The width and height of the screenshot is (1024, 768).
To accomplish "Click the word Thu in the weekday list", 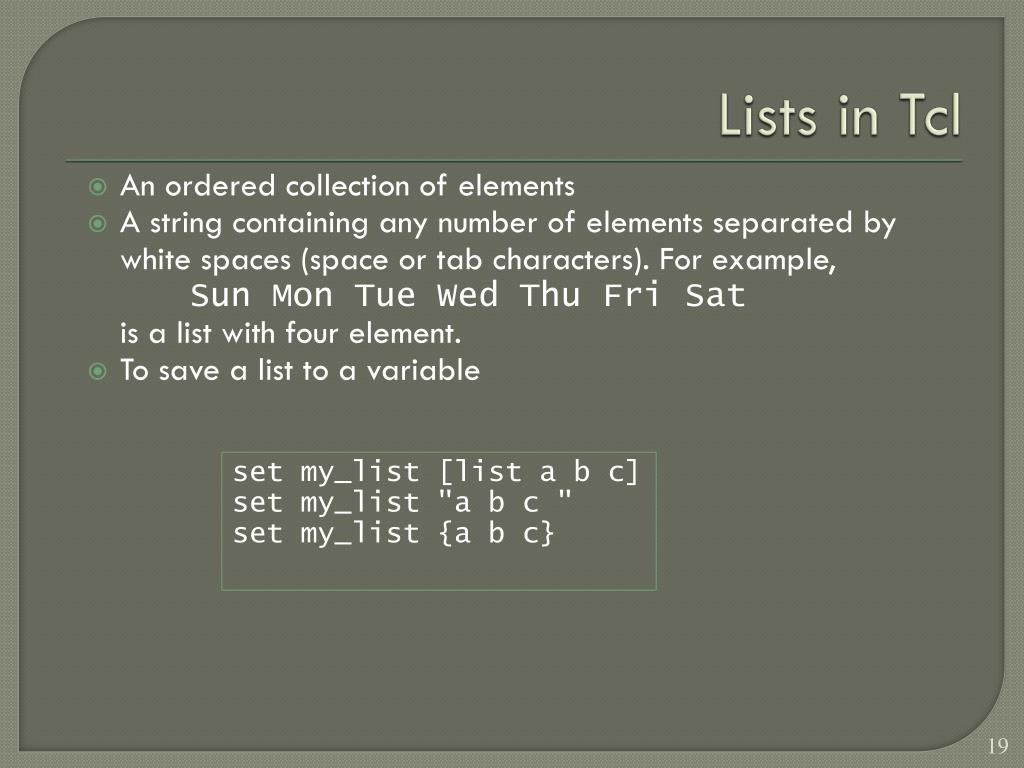I will [x=550, y=295].
